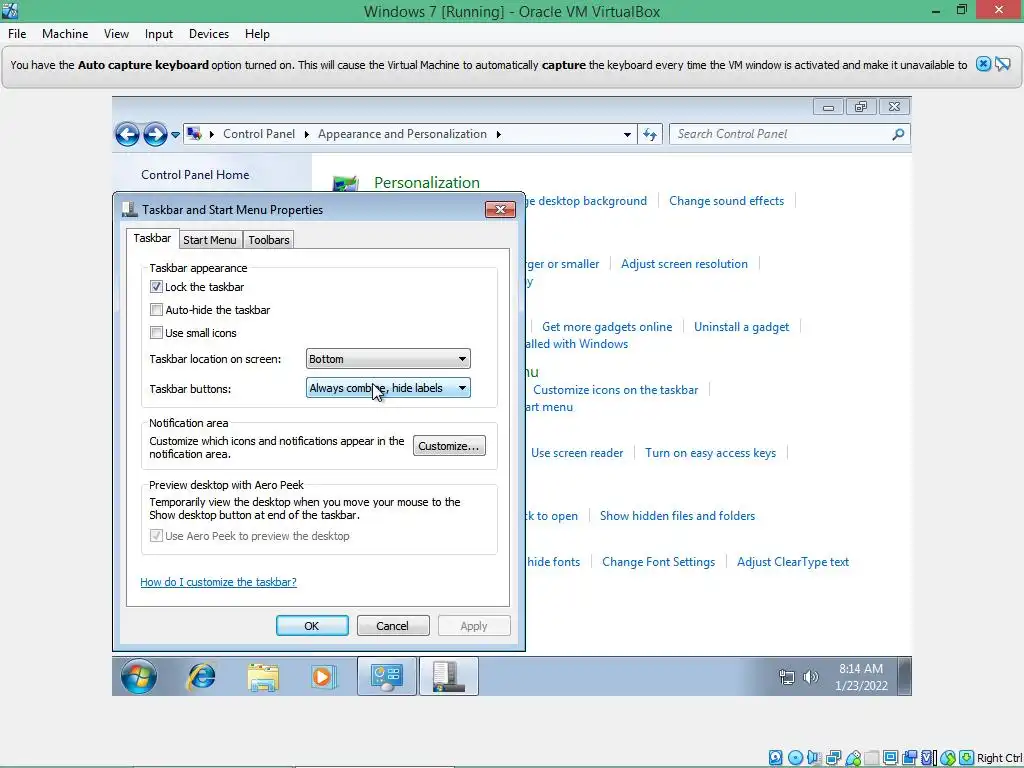The image size is (1024, 768).
Task: Enable Auto-hide the taskbar
Action: (156, 310)
